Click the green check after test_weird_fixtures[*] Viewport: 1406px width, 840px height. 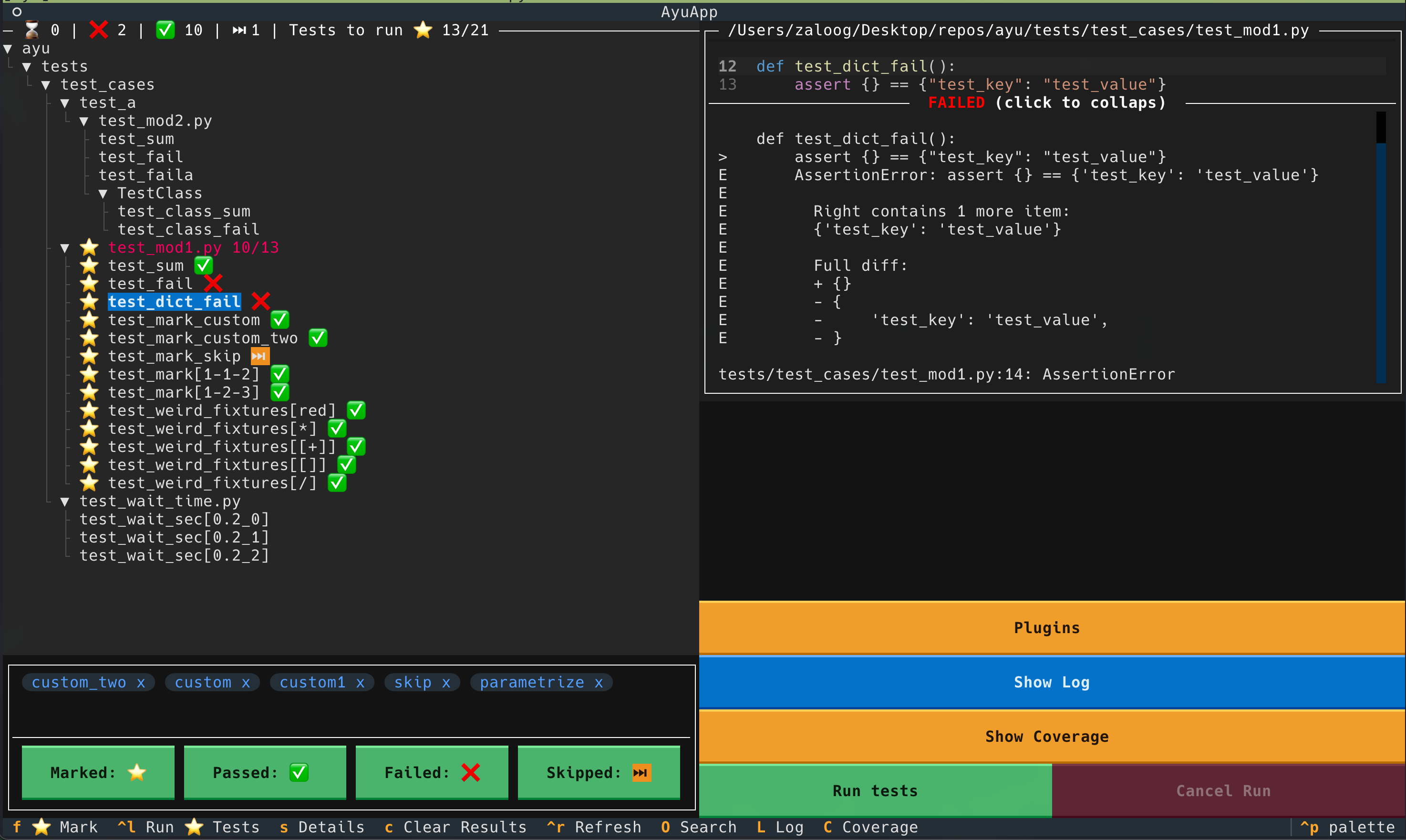coord(337,429)
